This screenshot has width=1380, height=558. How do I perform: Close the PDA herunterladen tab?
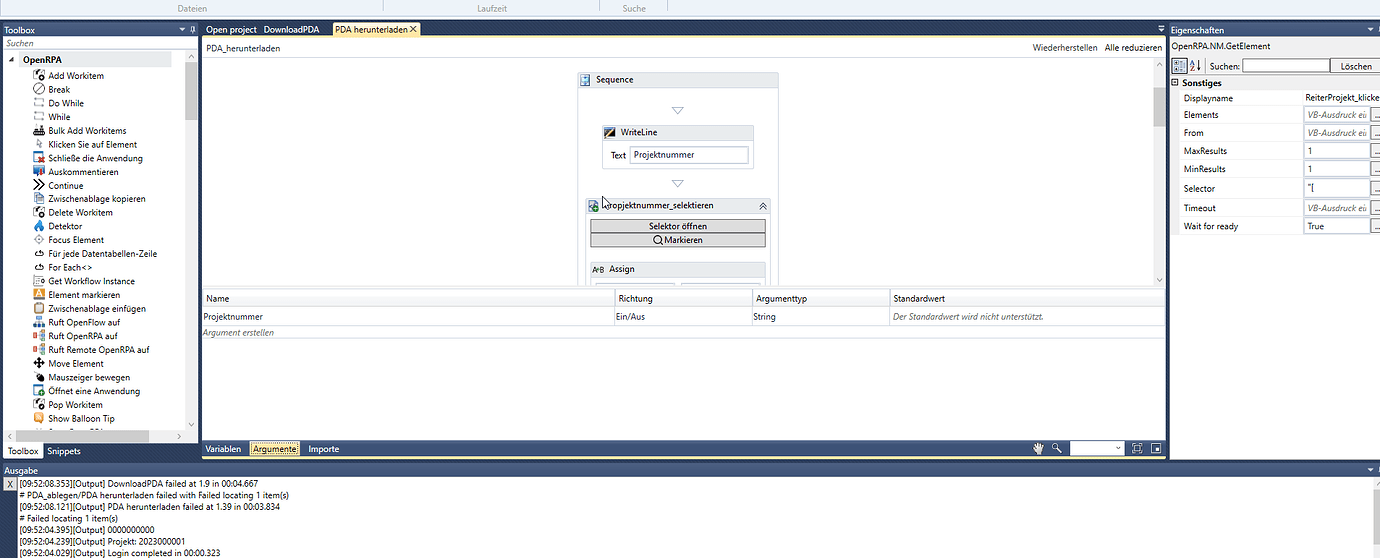[413, 30]
